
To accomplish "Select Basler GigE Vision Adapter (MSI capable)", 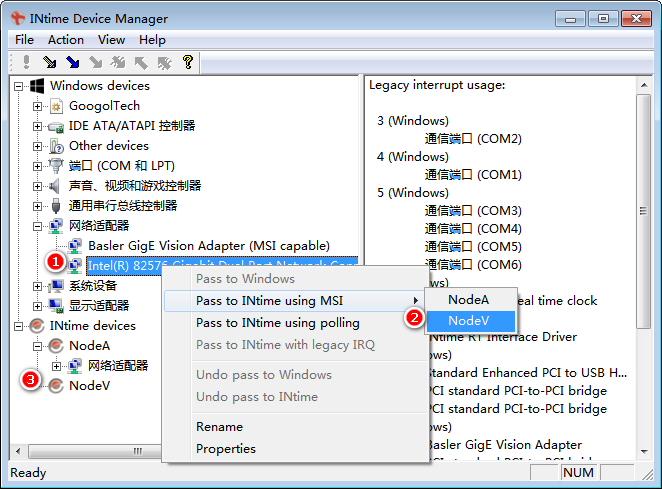I will click(209, 246).
